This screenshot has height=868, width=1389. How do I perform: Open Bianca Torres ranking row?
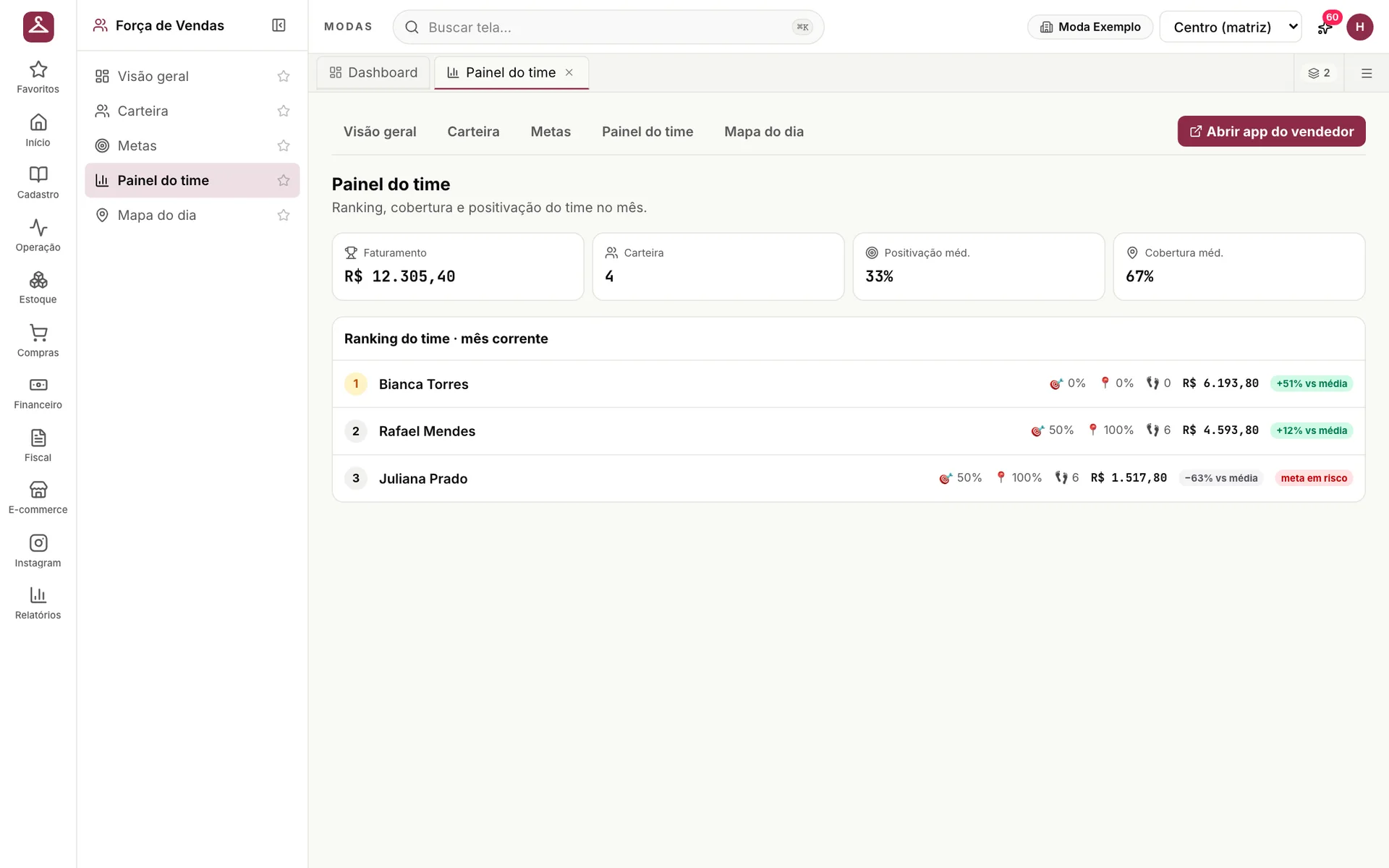click(848, 384)
